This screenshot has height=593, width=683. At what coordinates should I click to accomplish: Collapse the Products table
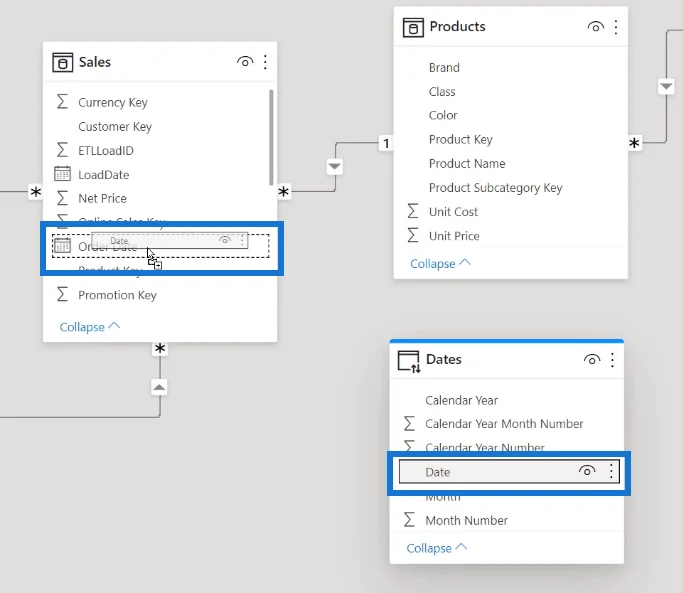click(x=440, y=264)
